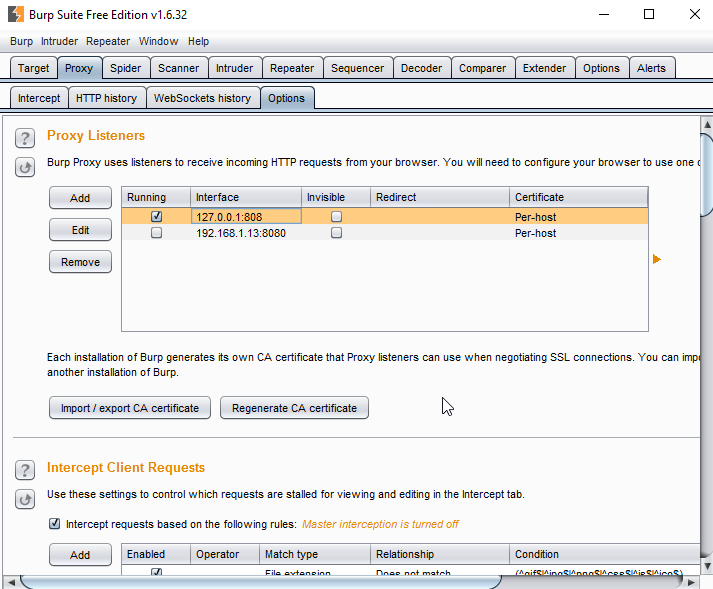The height and width of the screenshot is (589, 713).
Task: Click the Running column header
Action: pyautogui.click(x=156, y=197)
